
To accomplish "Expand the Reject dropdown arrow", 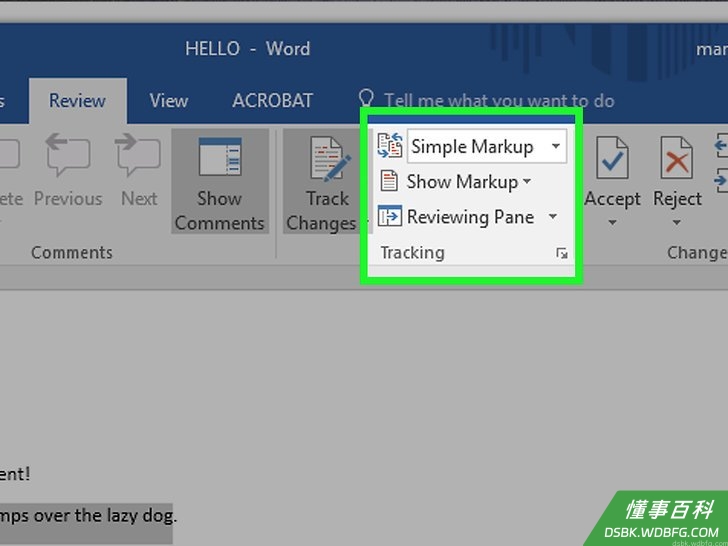I will pyautogui.click(x=676, y=222).
